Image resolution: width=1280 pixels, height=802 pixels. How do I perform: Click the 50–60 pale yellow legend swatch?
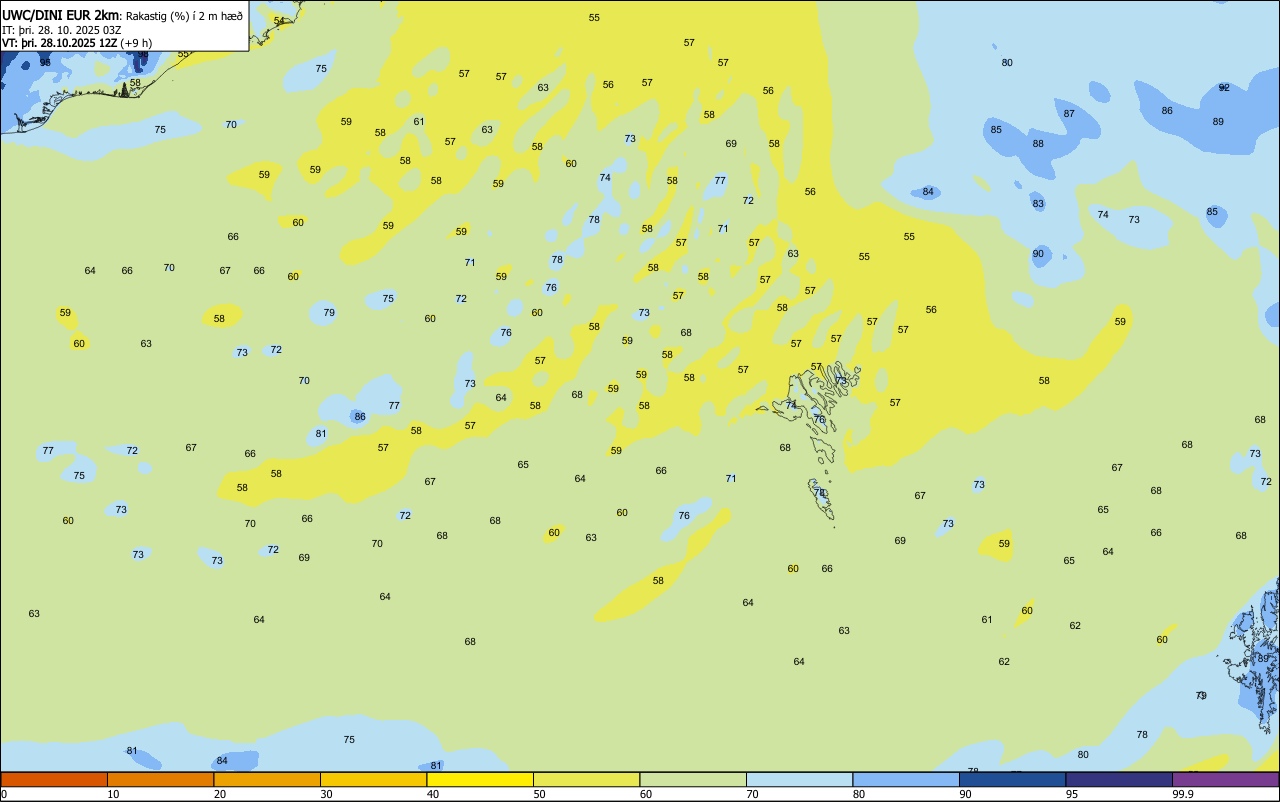(x=586, y=779)
